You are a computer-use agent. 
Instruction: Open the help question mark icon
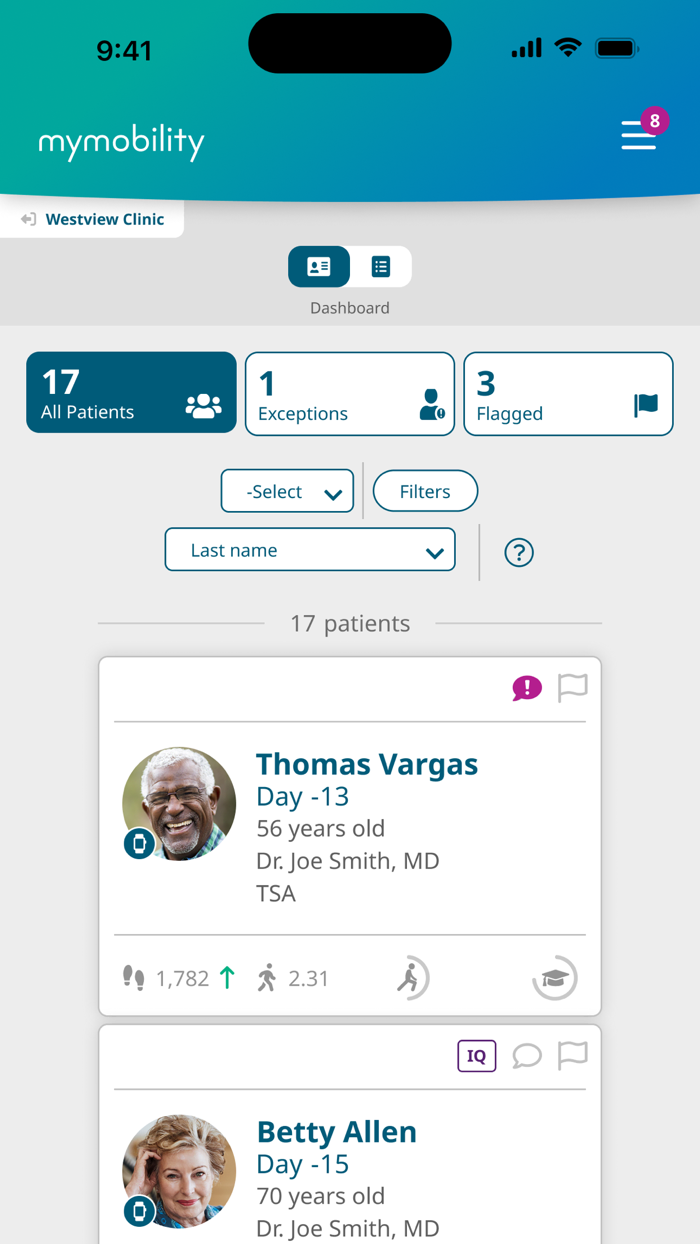pos(519,552)
